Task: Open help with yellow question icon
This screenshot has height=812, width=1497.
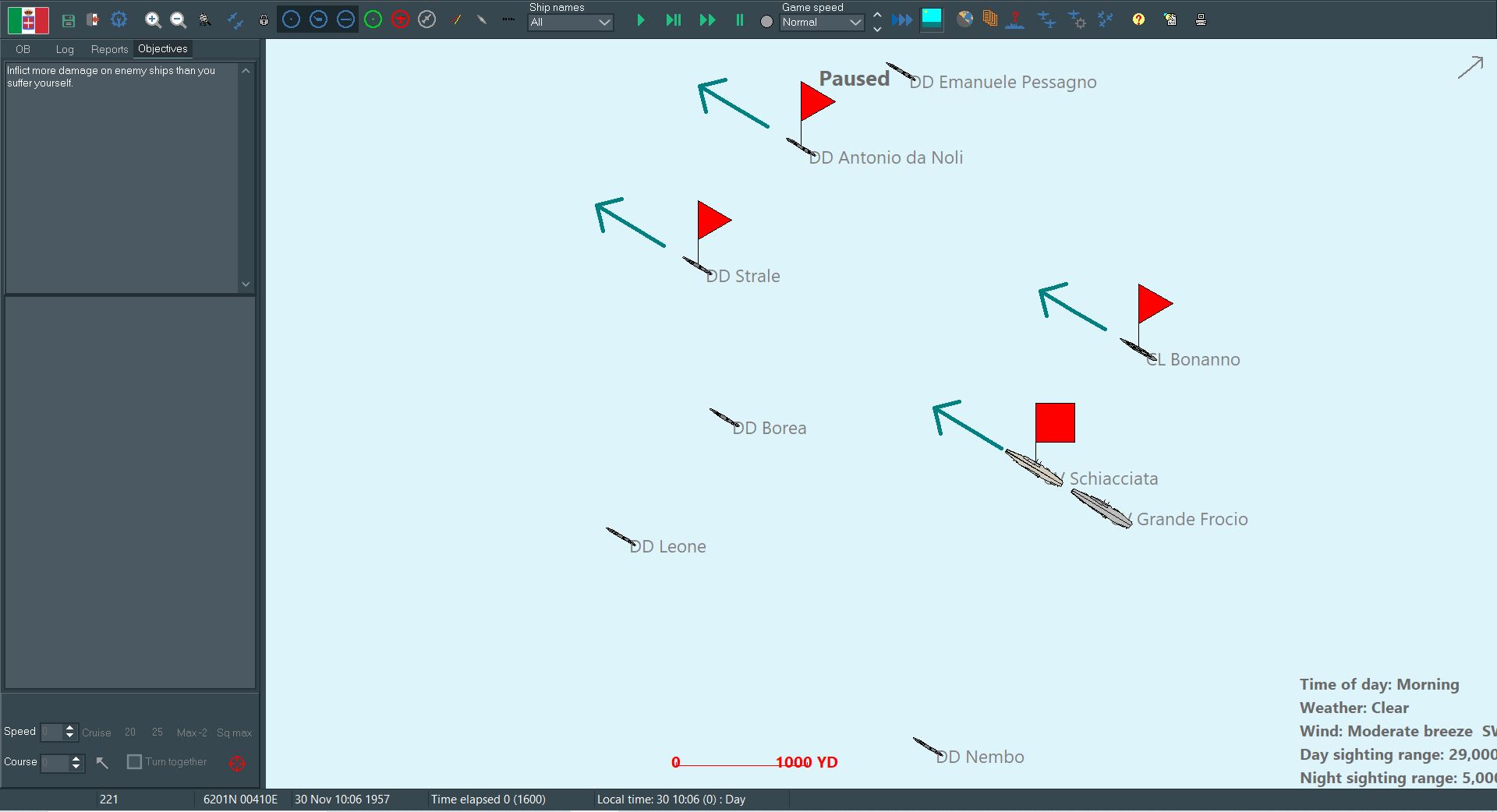Action: tap(1138, 19)
